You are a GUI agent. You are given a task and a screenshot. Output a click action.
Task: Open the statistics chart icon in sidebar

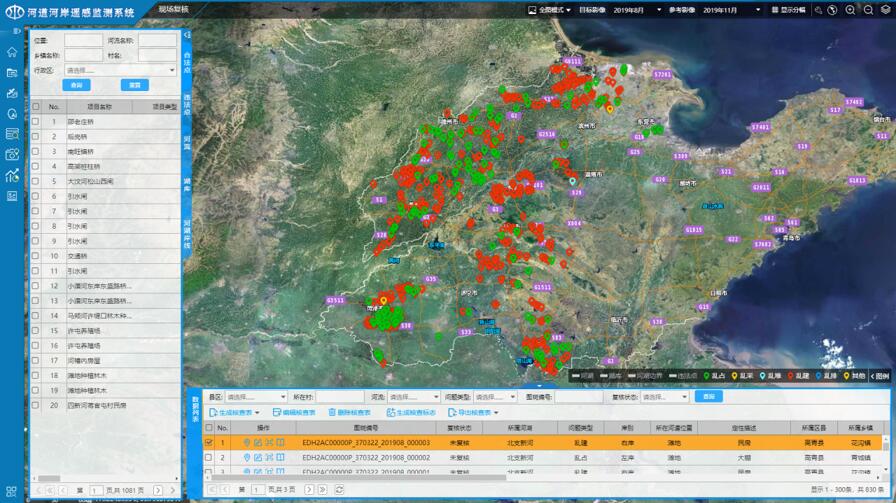pos(12,175)
